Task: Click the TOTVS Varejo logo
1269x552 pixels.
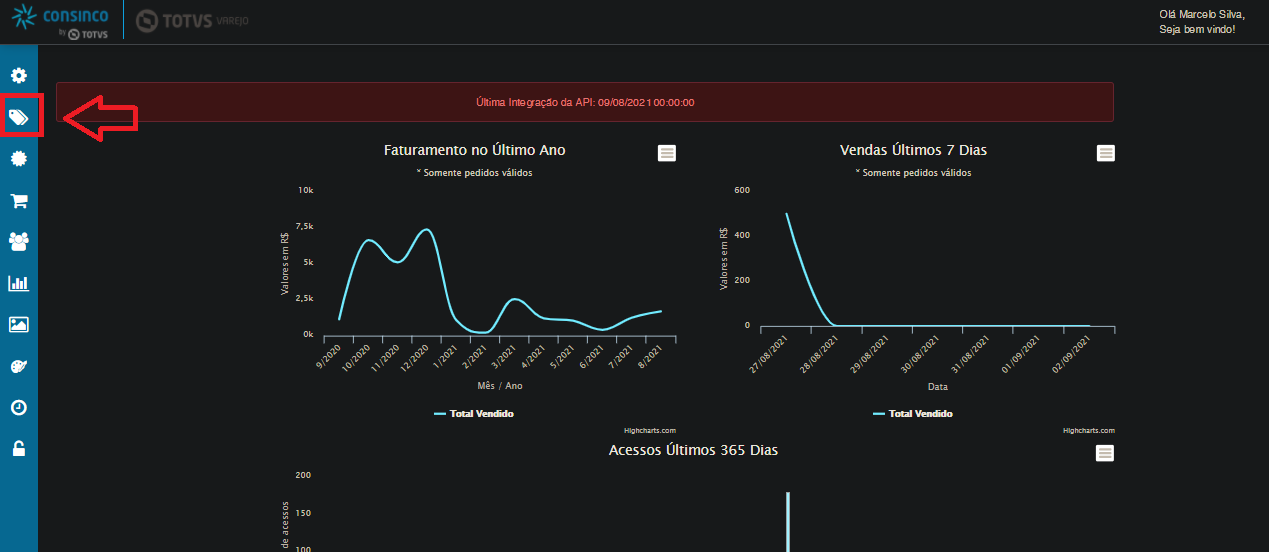Action: coord(192,20)
